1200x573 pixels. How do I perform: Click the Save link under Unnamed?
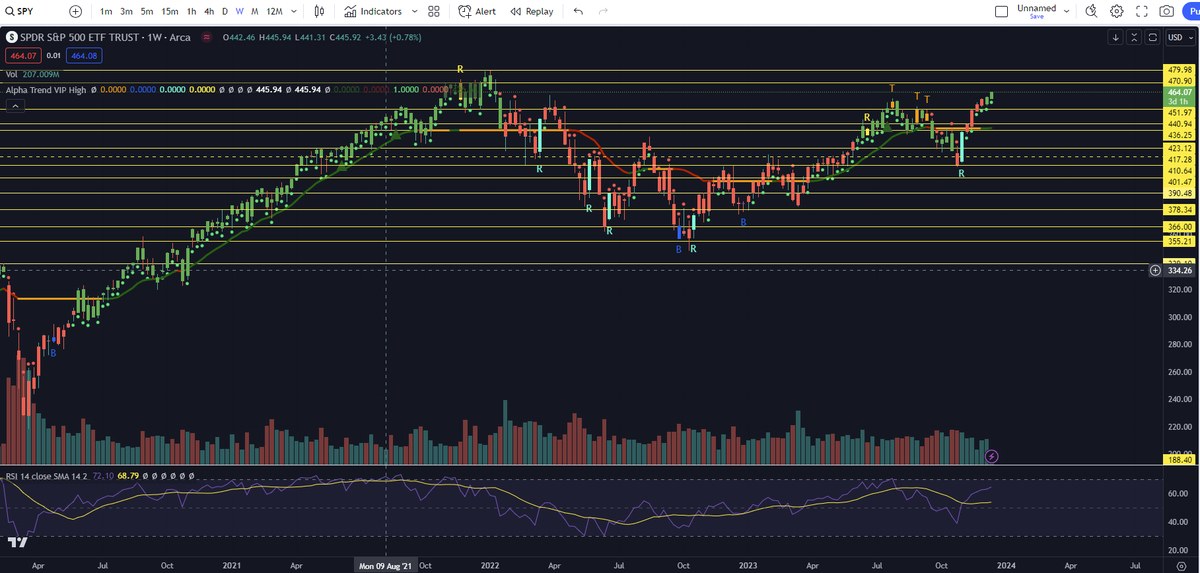[x=1036, y=17]
